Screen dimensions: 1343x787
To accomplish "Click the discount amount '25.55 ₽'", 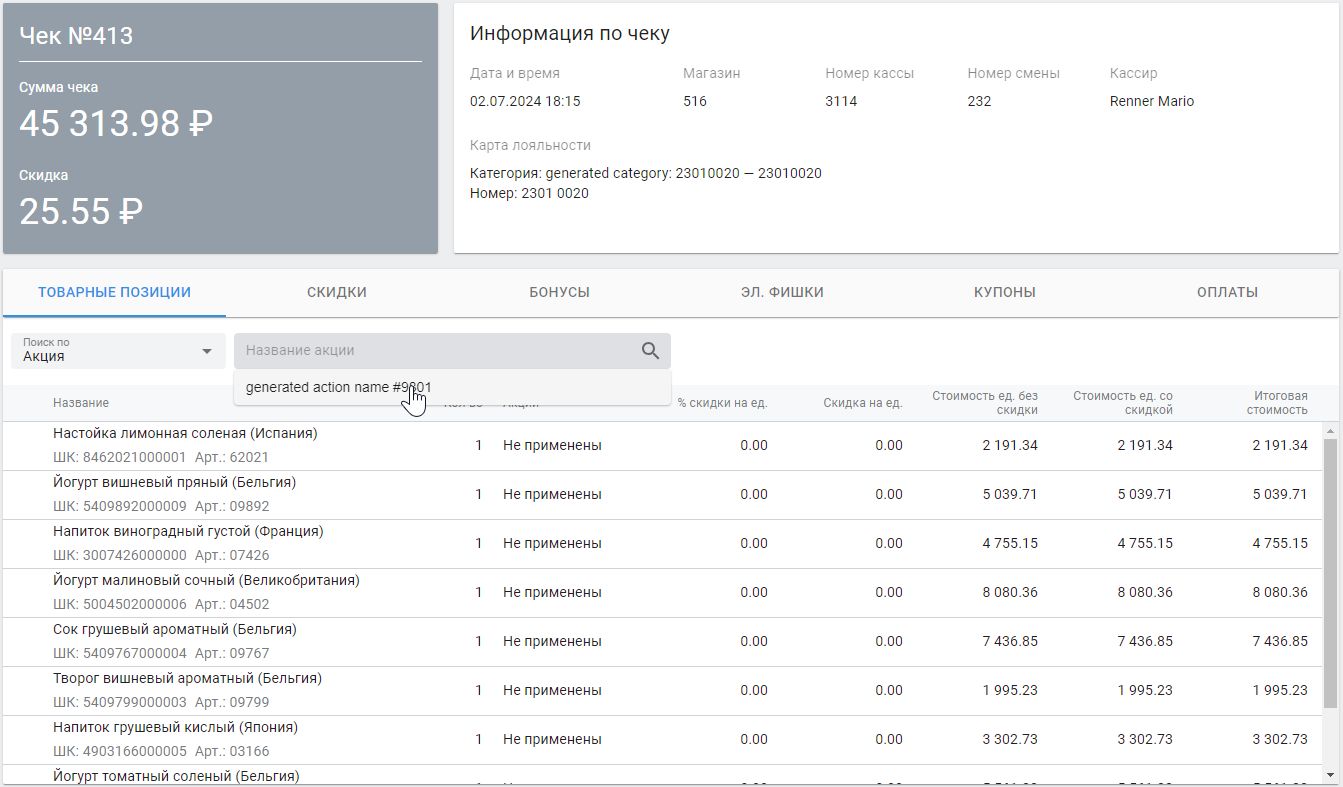I will [x=81, y=211].
